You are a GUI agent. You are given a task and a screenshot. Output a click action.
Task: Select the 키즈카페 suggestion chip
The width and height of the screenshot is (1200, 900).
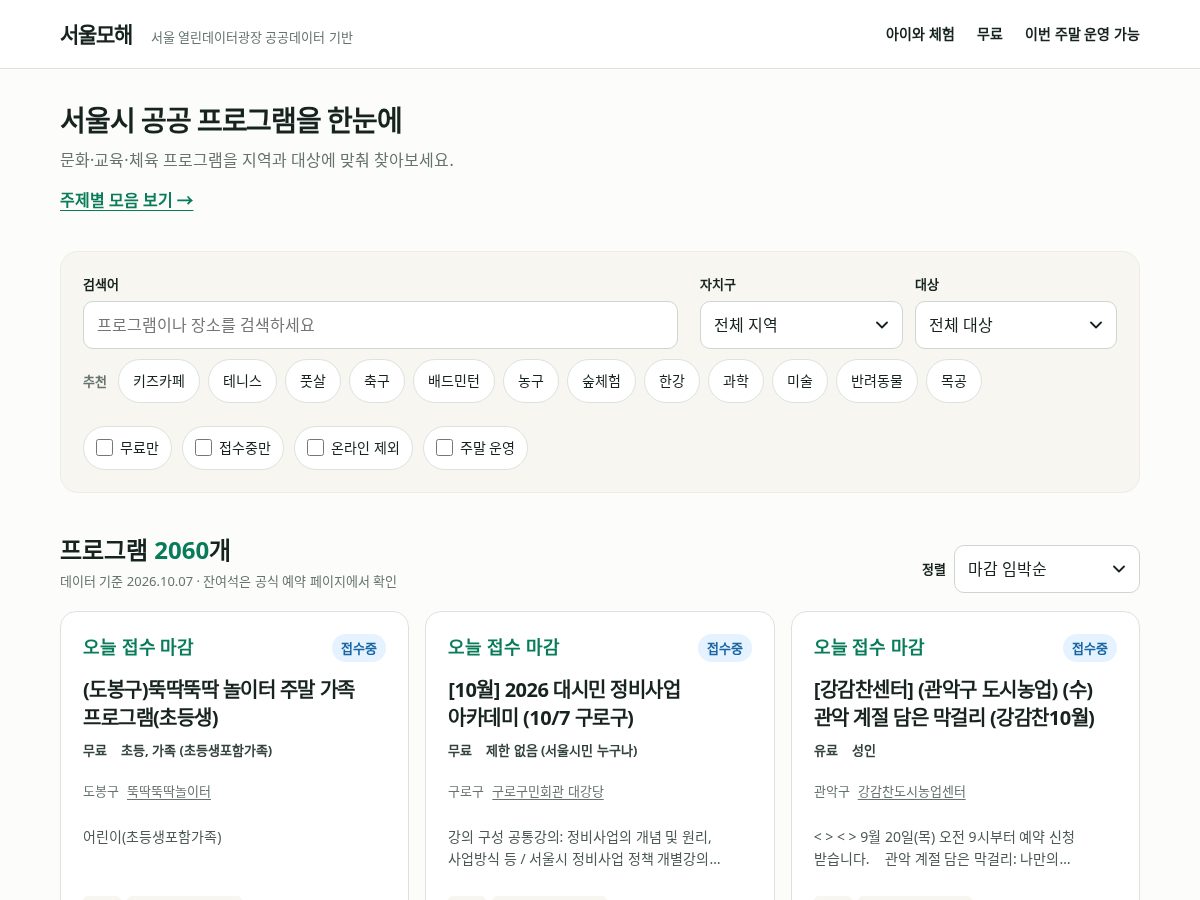(x=159, y=381)
